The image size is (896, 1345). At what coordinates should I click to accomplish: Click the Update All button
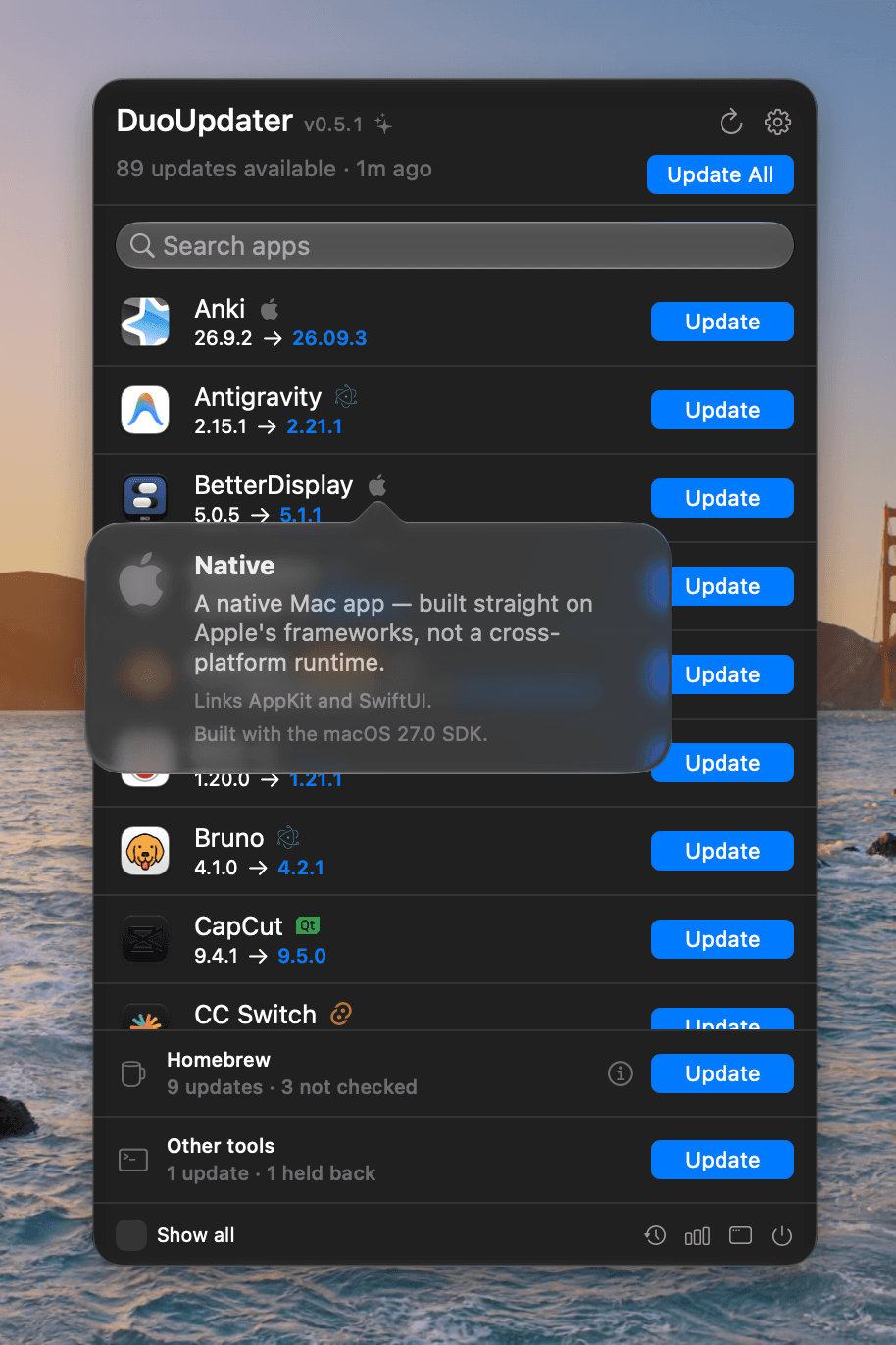(x=721, y=174)
